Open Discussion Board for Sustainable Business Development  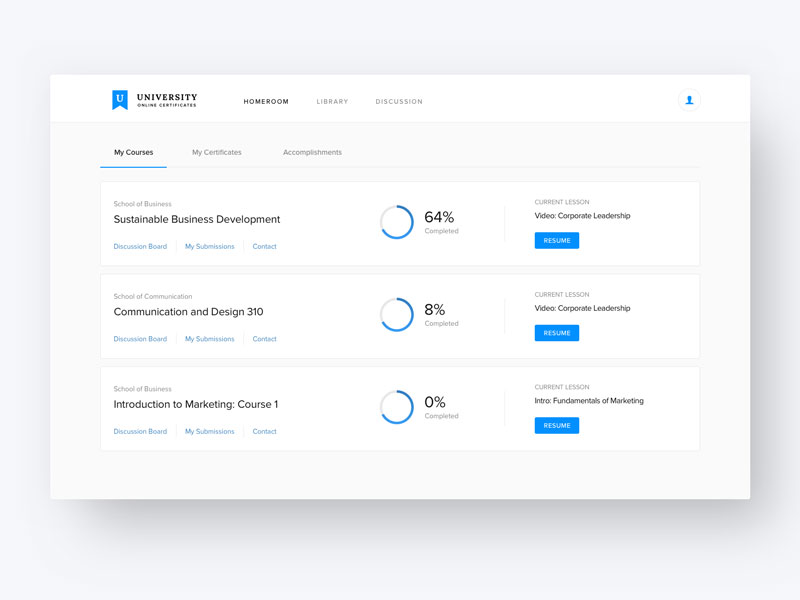pos(140,246)
